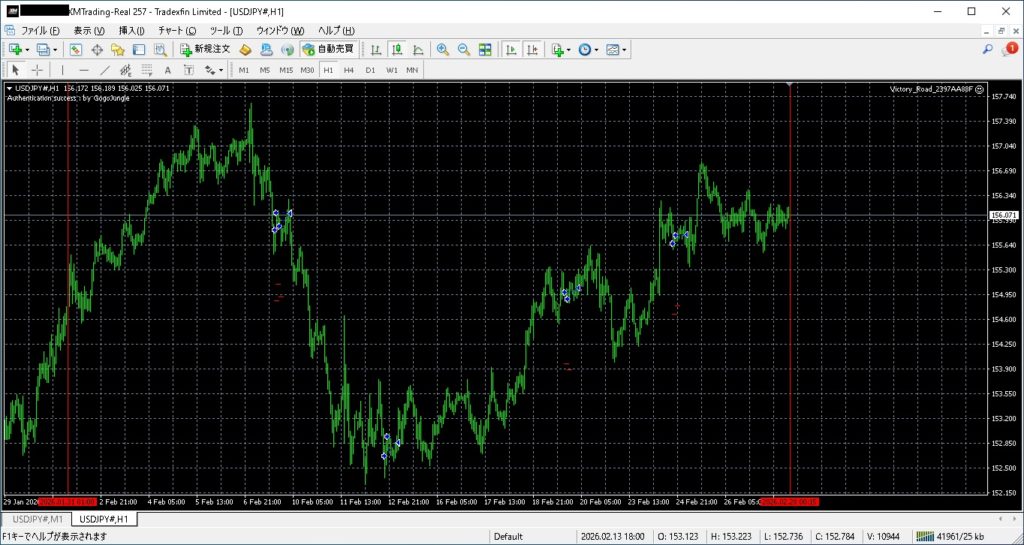Switch to the USDJPY#,M1 chart tab
Viewport: 1024px width, 545px height.
pos(36,519)
